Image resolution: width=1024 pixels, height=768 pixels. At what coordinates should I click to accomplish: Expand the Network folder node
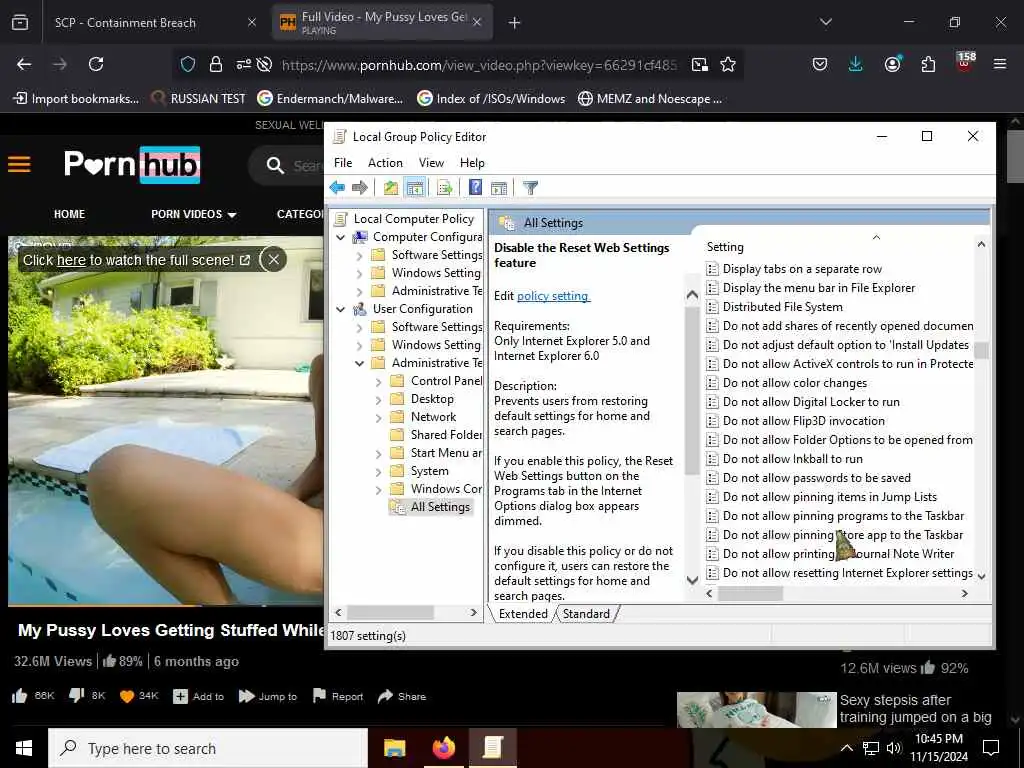(x=379, y=417)
